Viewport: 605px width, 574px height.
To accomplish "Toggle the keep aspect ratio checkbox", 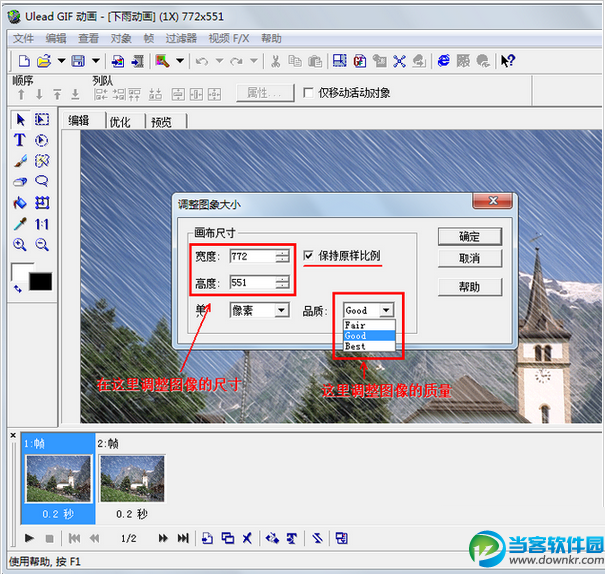I will (x=308, y=255).
